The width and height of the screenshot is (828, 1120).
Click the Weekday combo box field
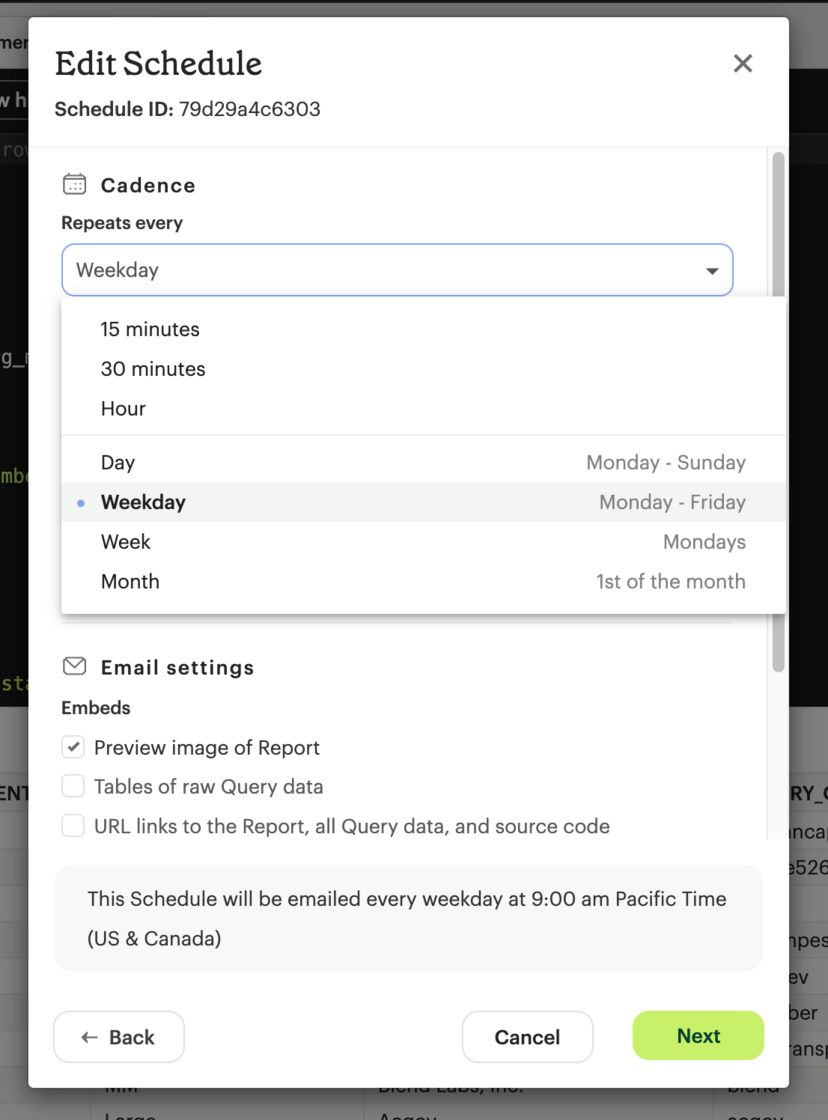[x=380, y=270]
